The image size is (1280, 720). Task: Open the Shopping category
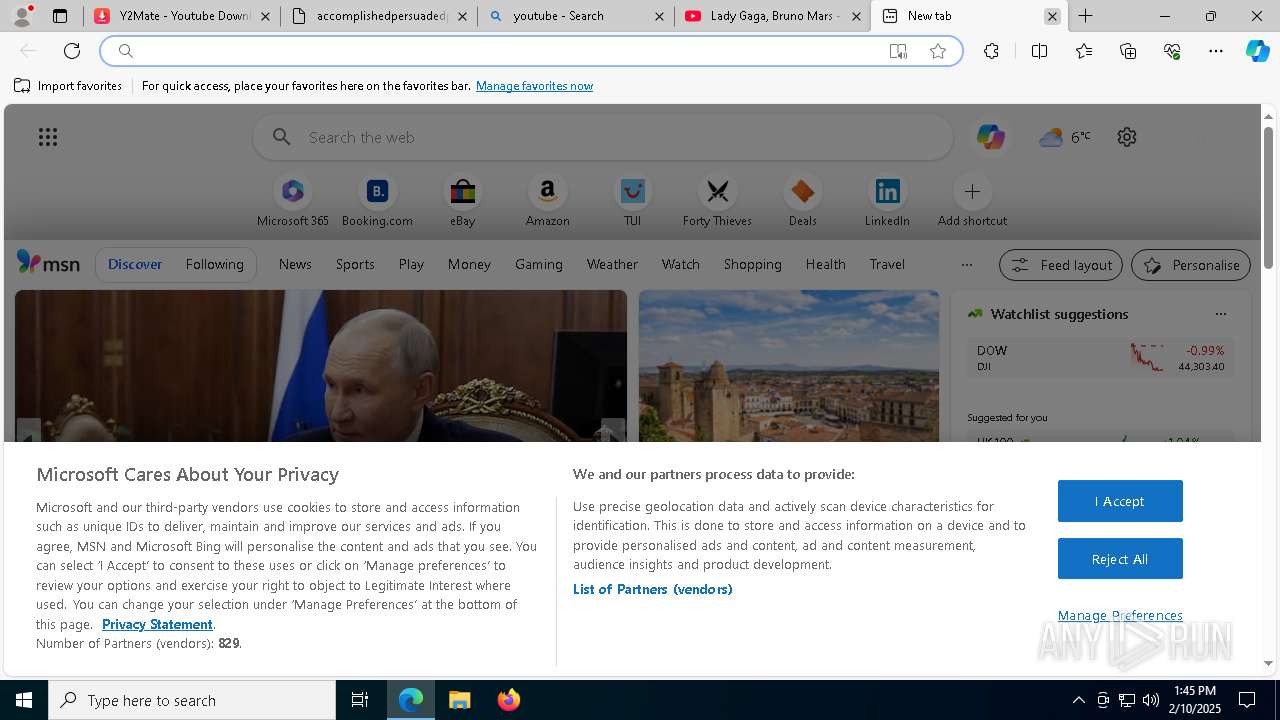[753, 264]
